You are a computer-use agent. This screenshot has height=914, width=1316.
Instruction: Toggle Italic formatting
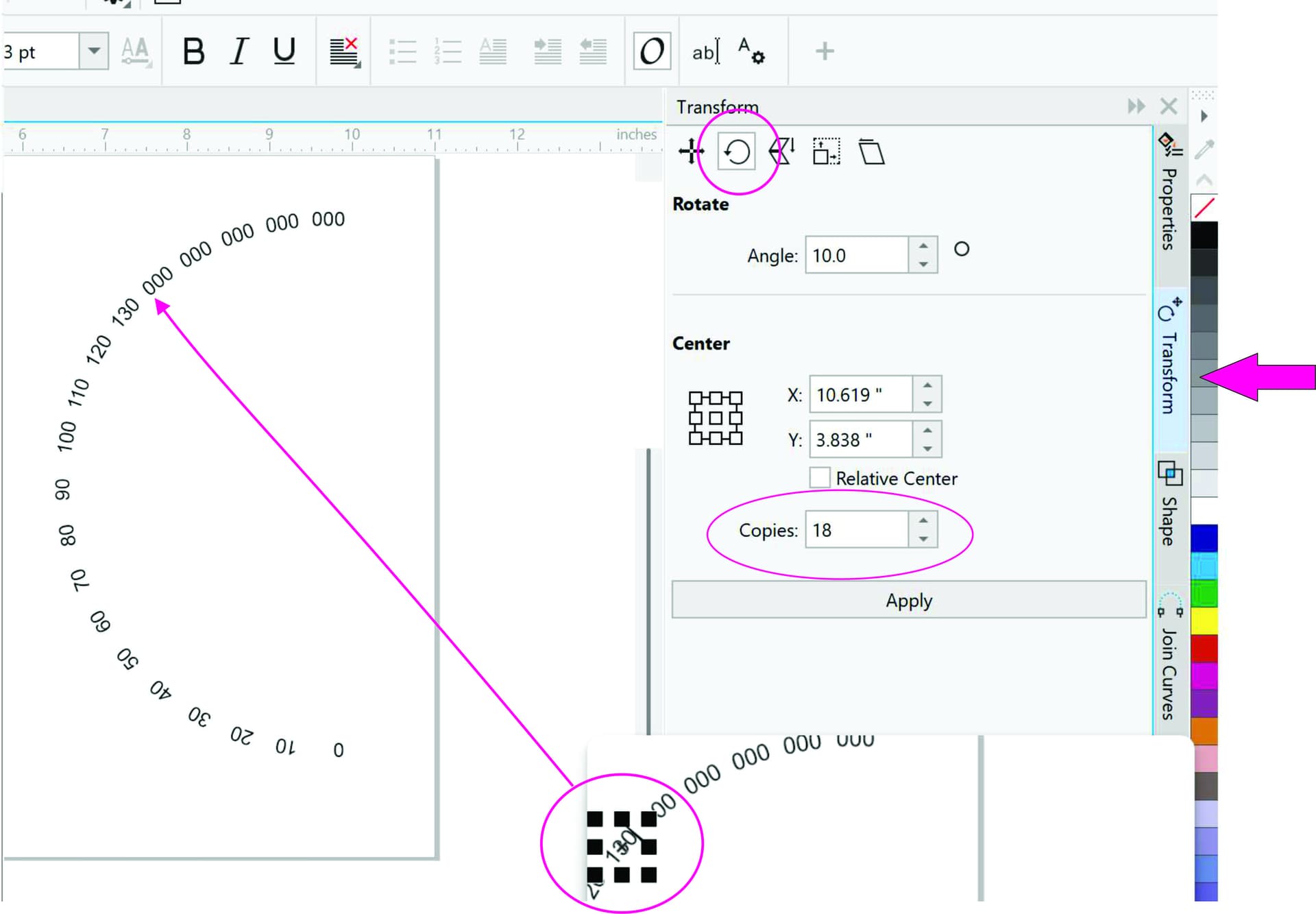point(239,51)
